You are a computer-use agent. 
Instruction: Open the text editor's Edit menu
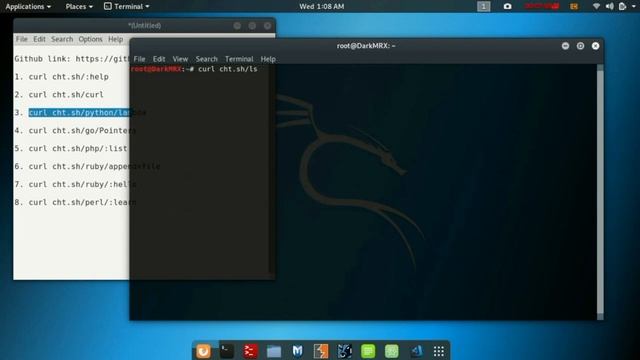[39, 39]
